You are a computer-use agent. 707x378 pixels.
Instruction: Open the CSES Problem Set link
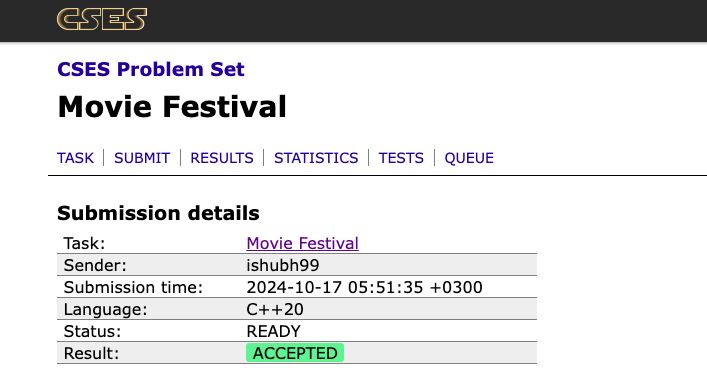coord(151,69)
